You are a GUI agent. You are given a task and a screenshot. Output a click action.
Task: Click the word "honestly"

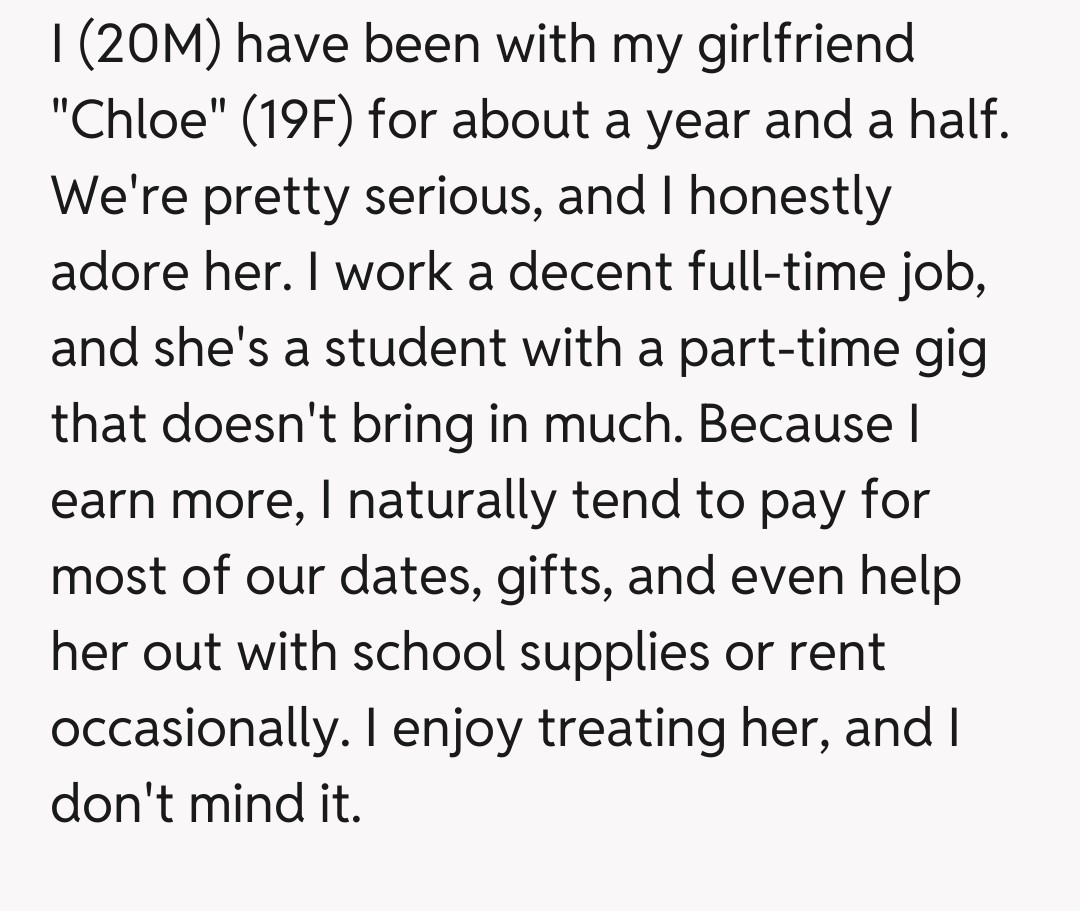point(788,196)
